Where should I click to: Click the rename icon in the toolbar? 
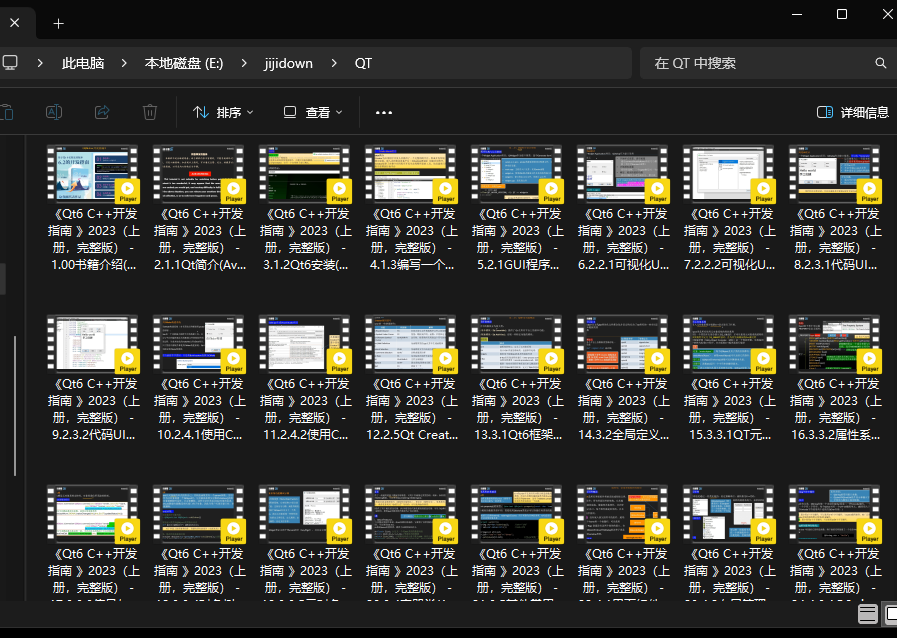(55, 112)
